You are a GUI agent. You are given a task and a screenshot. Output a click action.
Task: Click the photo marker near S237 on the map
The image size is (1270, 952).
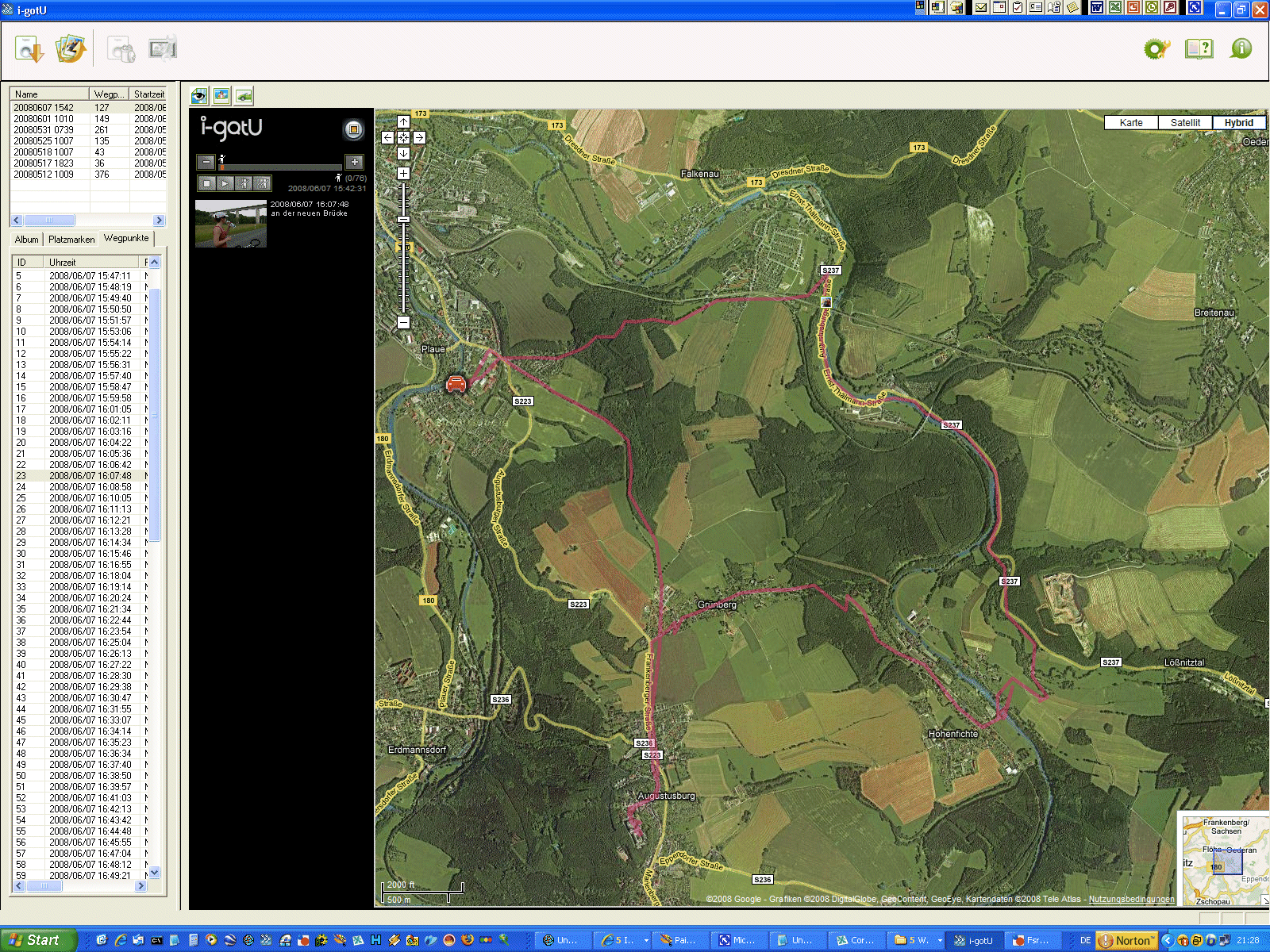point(825,301)
